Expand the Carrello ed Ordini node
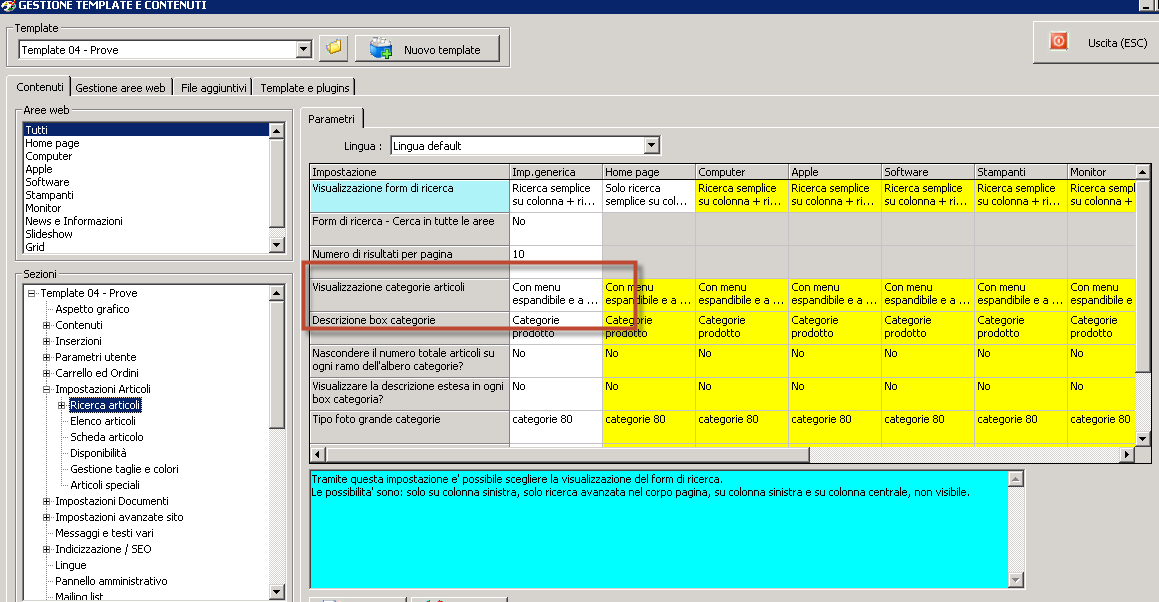The height and width of the screenshot is (602, 1159). pos(46,373)
